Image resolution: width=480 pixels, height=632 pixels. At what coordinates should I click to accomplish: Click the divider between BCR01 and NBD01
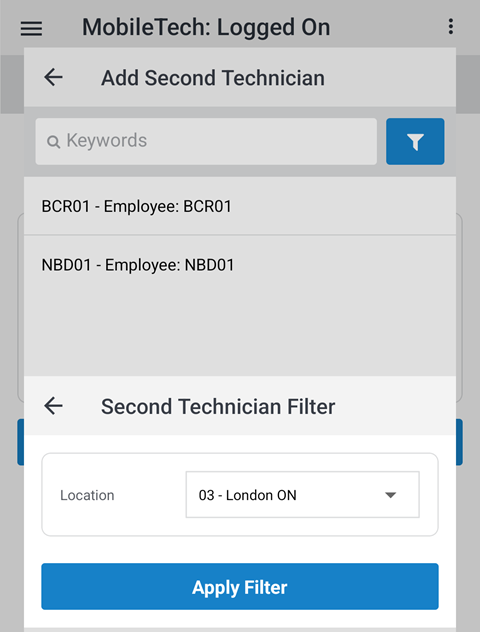pos(240,235)
